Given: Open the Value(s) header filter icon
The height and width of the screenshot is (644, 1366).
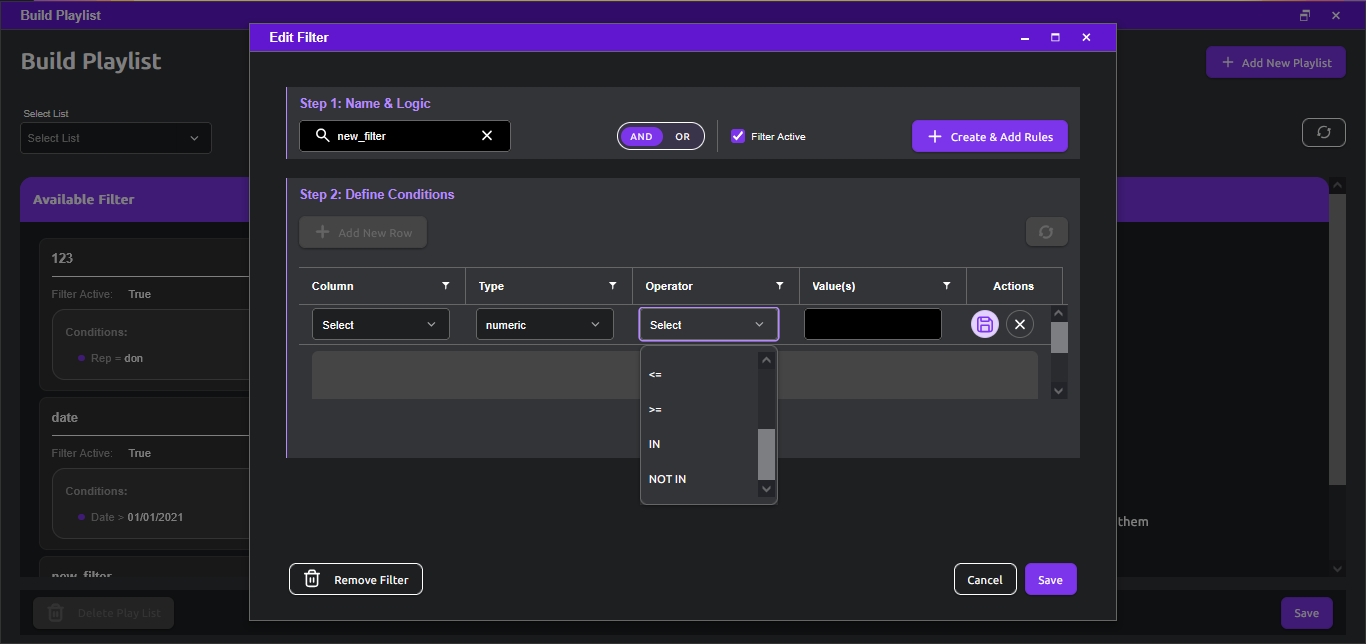Looking at the screenshot, I should coord(947,286).
